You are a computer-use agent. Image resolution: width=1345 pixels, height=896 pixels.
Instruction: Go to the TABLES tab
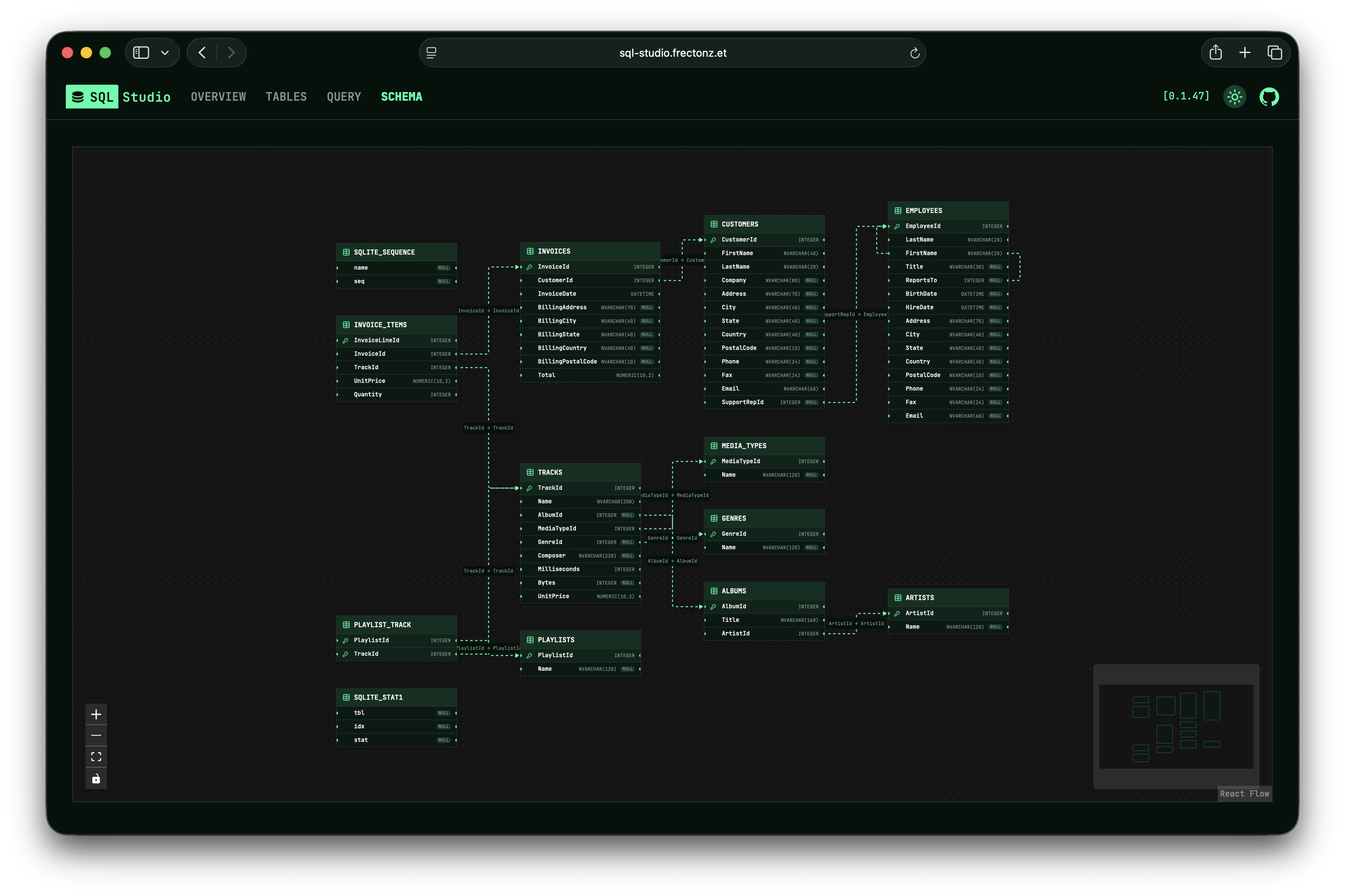tap(286, 97)
